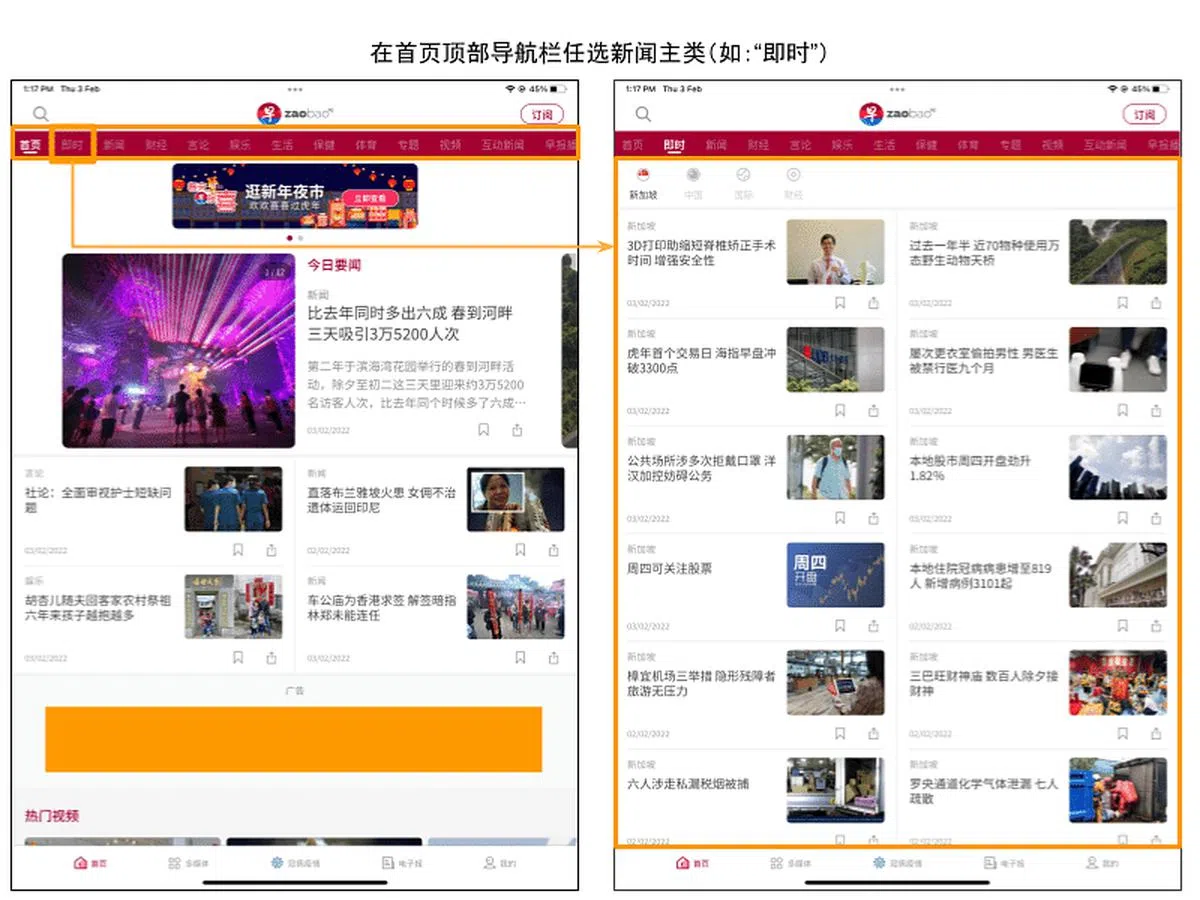Open the '比去年同时多出六成 春到河畔' headline
The width and height of the screenshot is (1200, 900).
[410, 323]
